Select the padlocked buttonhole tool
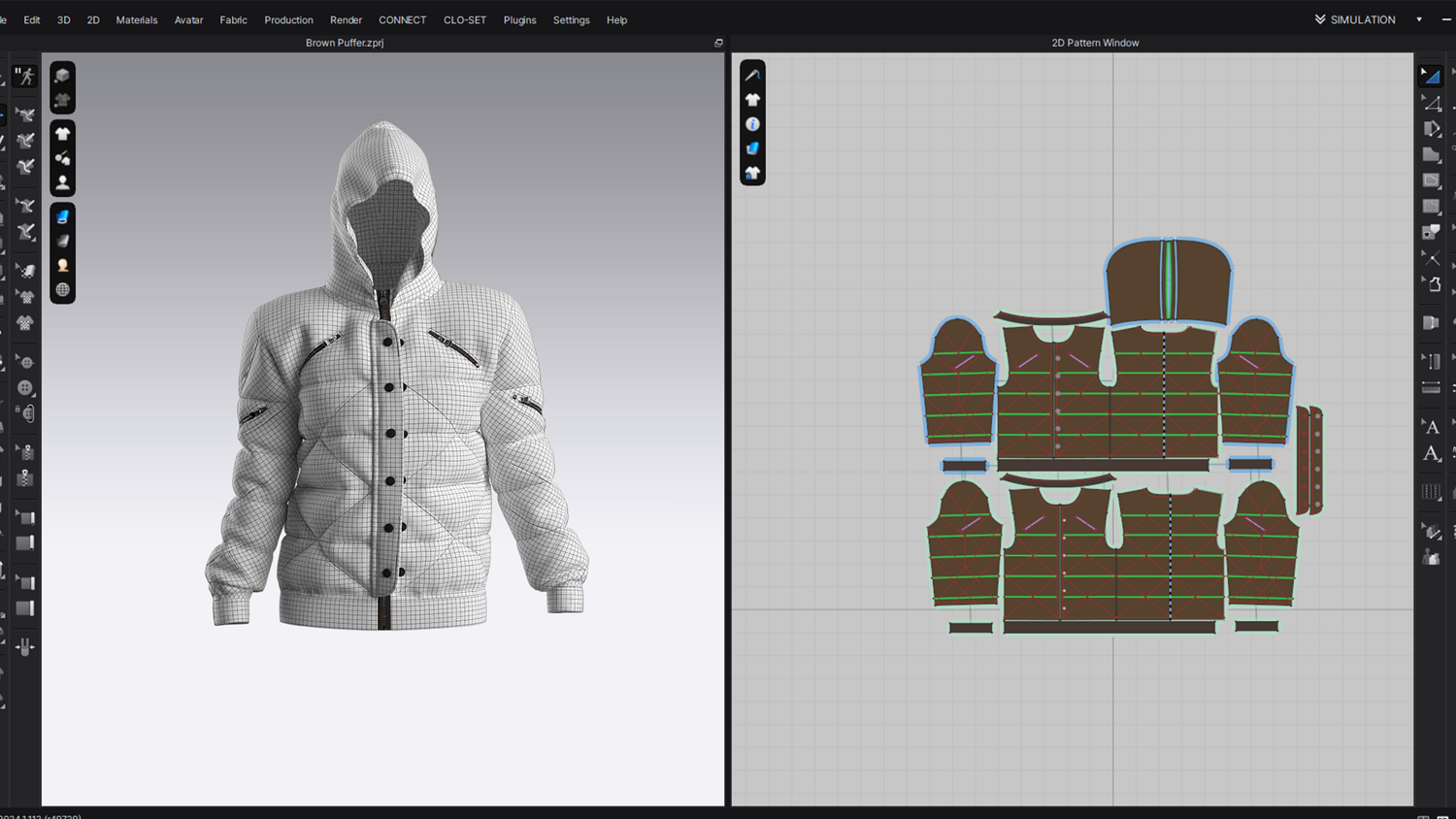Viewport: 1456px width, 819px height. [x=25, y=413]
